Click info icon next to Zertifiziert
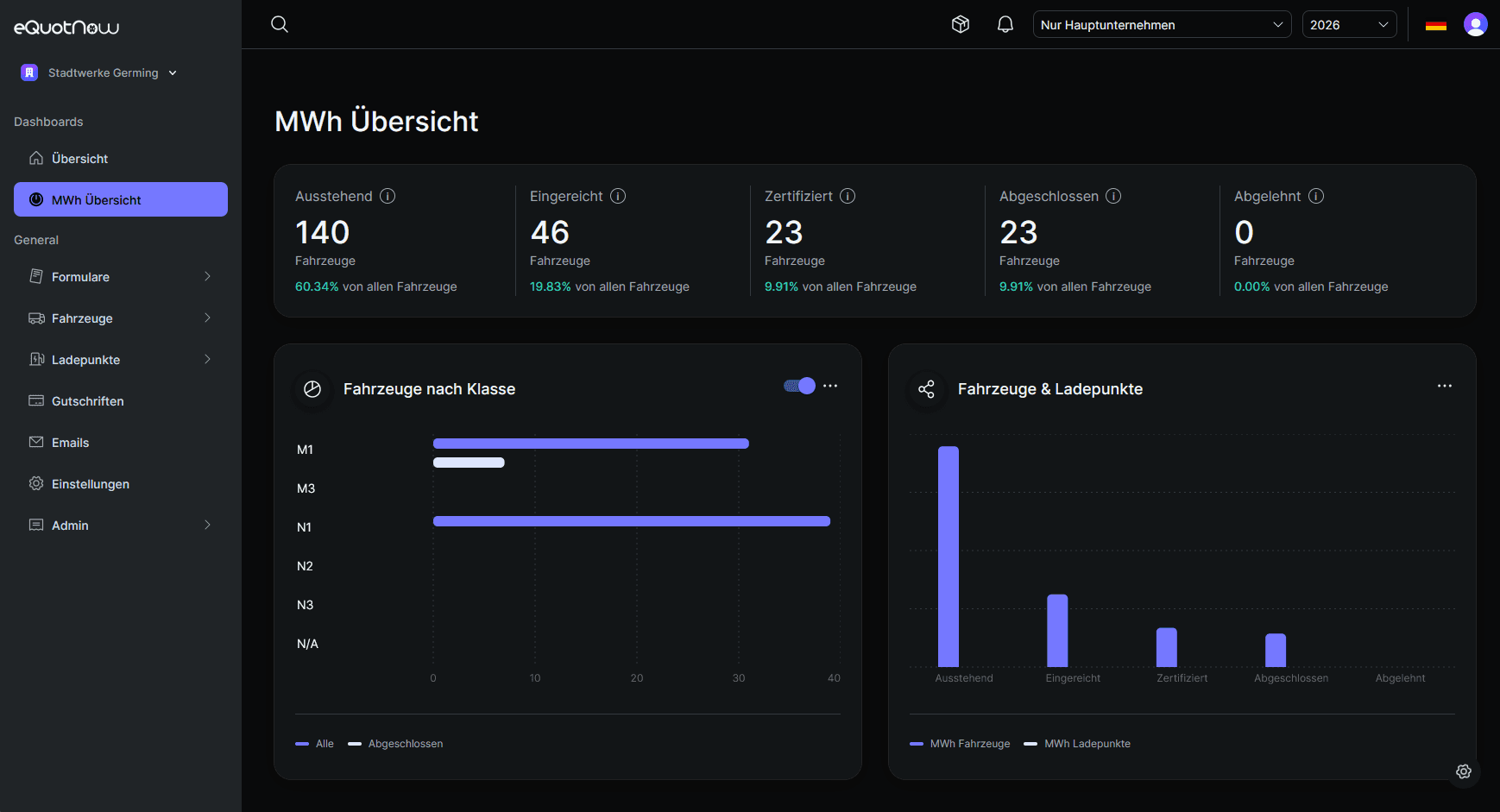This screenshot has width=1500, height=812. click(848, 196)
